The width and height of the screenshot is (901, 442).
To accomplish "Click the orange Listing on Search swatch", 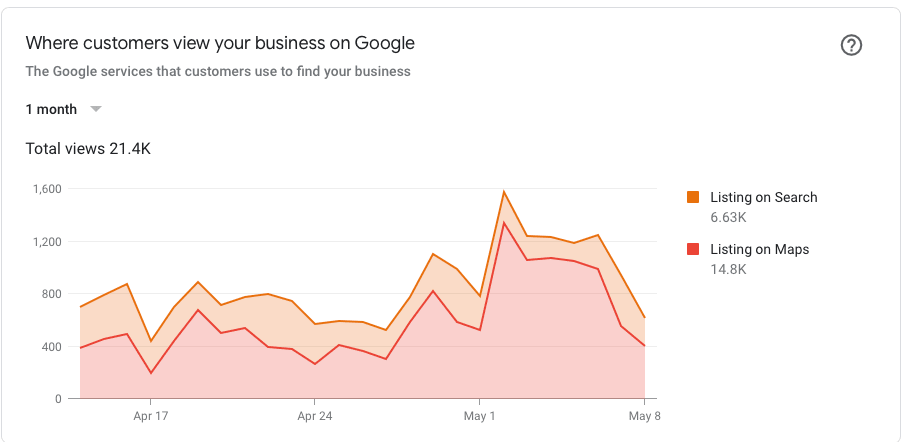I will (693, 197).
